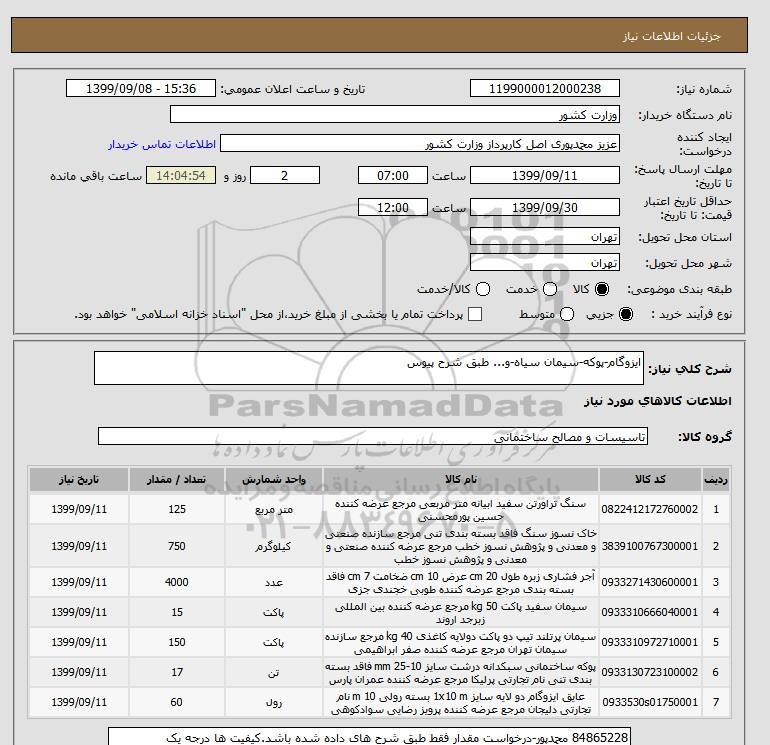Click the unit تن cell

click(274, 672)
